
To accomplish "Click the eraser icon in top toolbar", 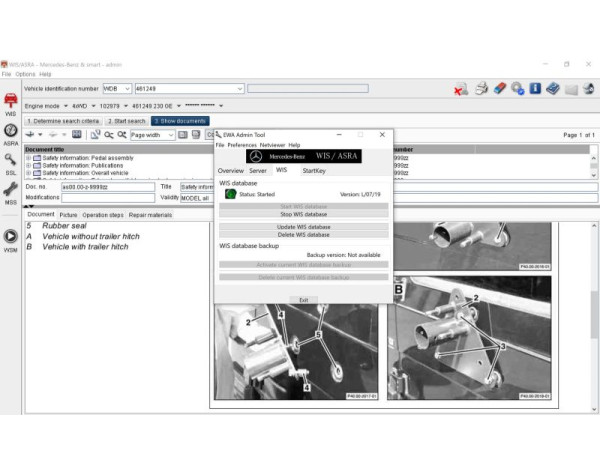I will [500, 89].
